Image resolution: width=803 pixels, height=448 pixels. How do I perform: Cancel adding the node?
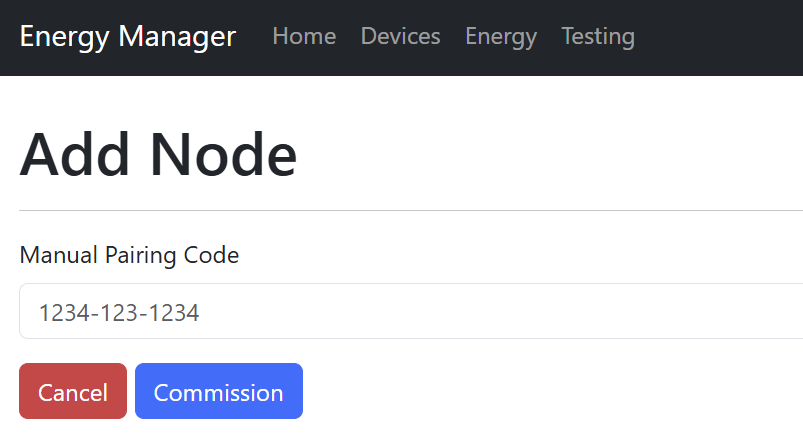pyautogui.click(x=73, y=392)
